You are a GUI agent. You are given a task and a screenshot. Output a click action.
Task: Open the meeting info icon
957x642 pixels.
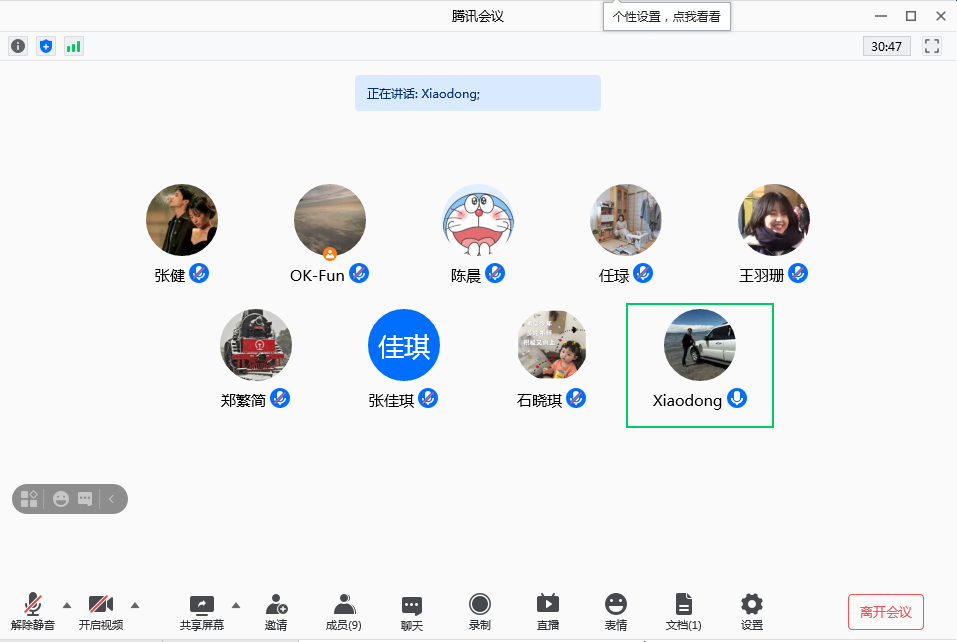(x=18, y=45)
